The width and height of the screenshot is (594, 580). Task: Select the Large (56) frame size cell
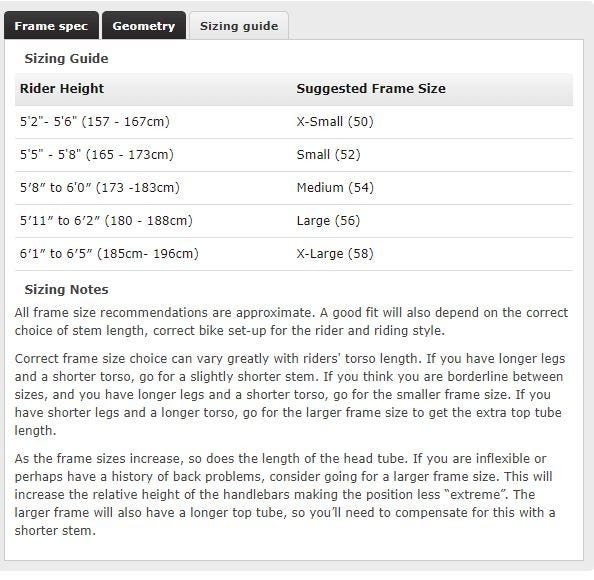tap(328, 220)
